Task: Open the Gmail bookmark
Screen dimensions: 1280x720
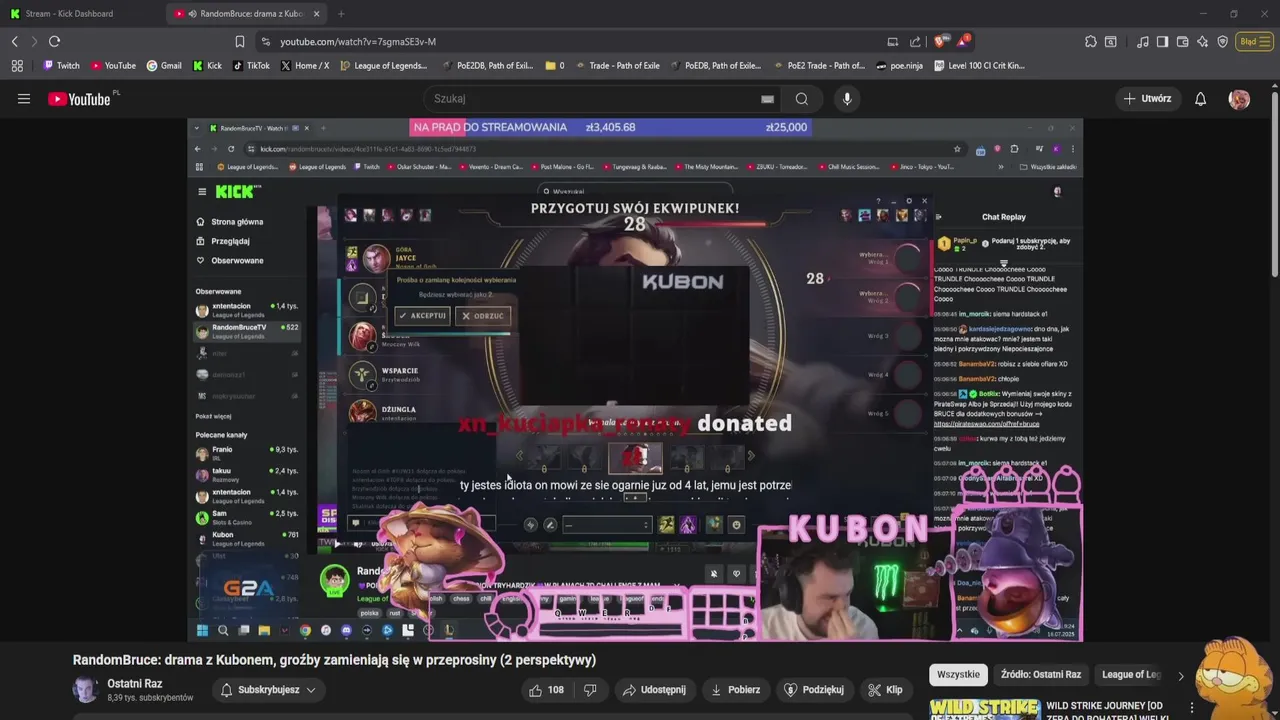Action: pos(164,66)
